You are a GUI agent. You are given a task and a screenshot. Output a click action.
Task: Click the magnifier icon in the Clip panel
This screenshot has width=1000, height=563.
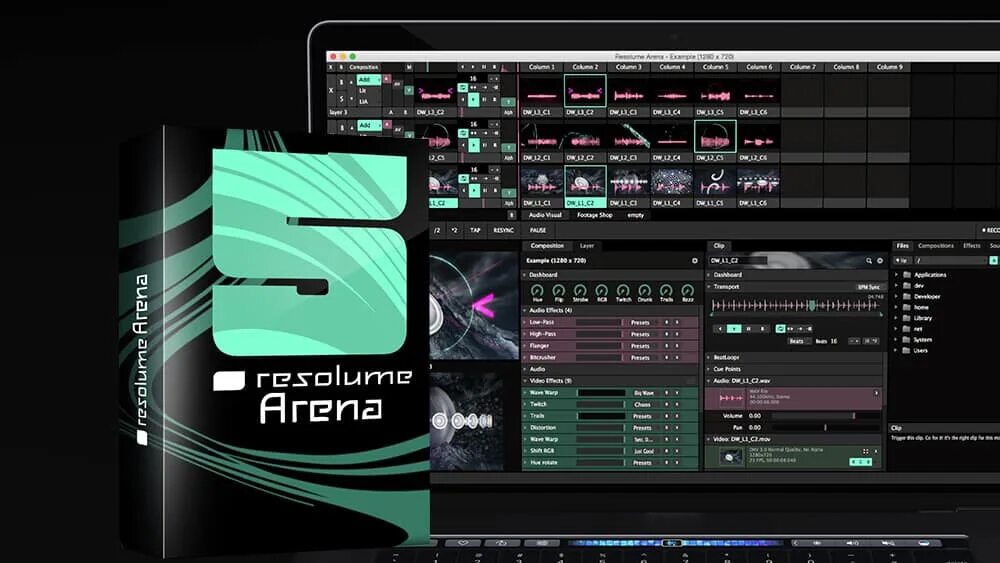tap(869, 261)
